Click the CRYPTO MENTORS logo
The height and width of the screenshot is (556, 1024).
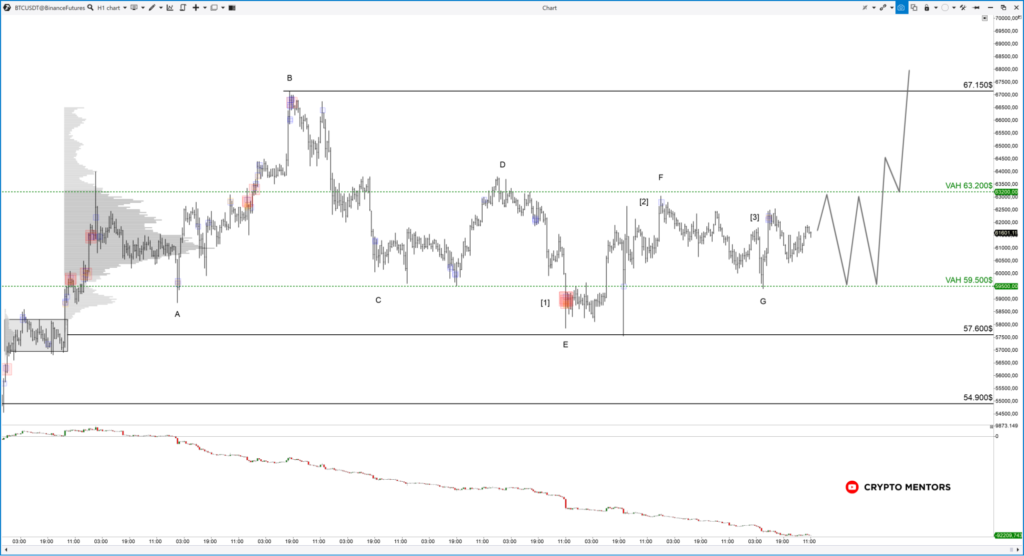click(x=898, y=487)
